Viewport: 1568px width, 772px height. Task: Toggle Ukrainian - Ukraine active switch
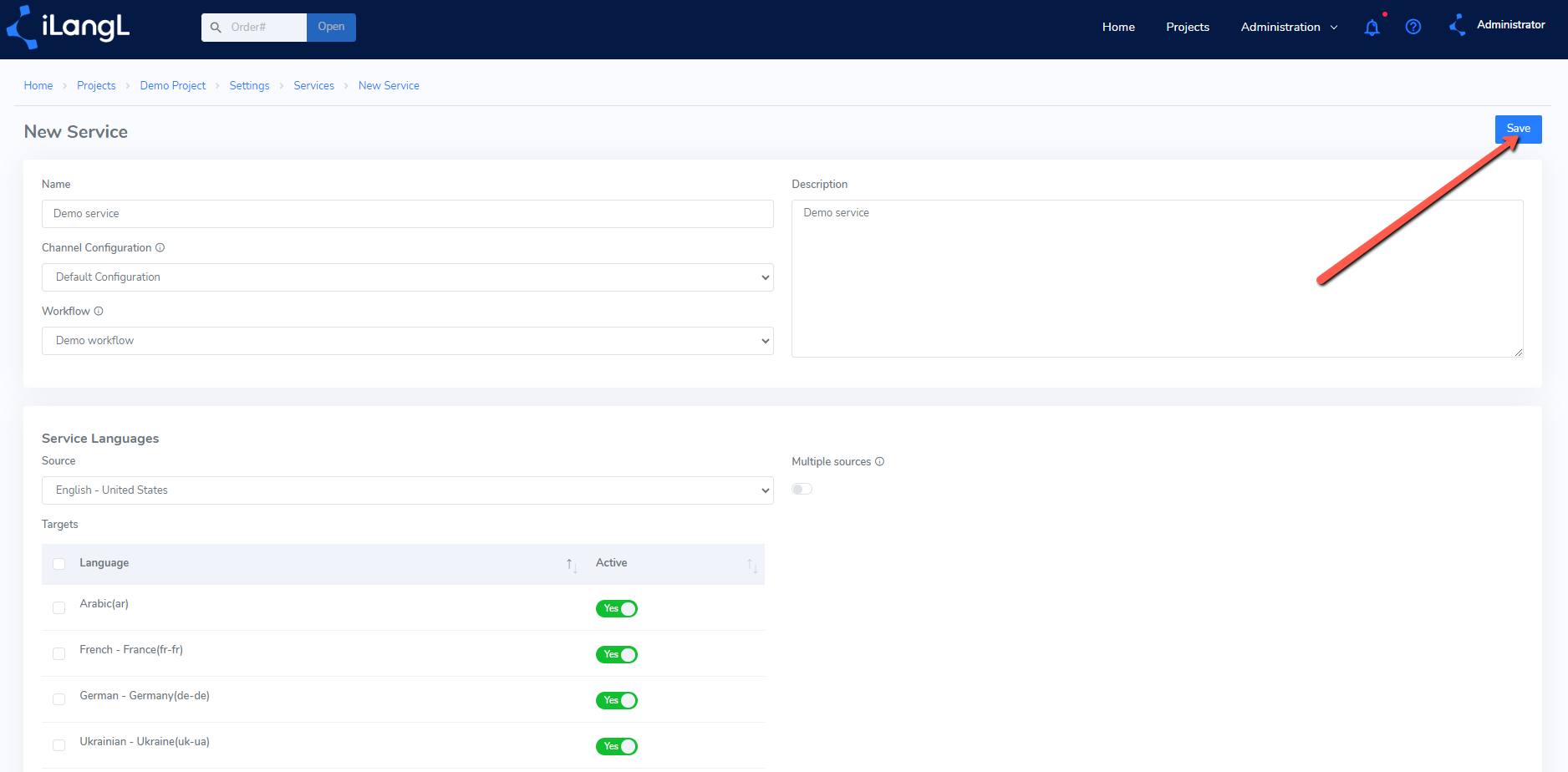pos(617,746)
